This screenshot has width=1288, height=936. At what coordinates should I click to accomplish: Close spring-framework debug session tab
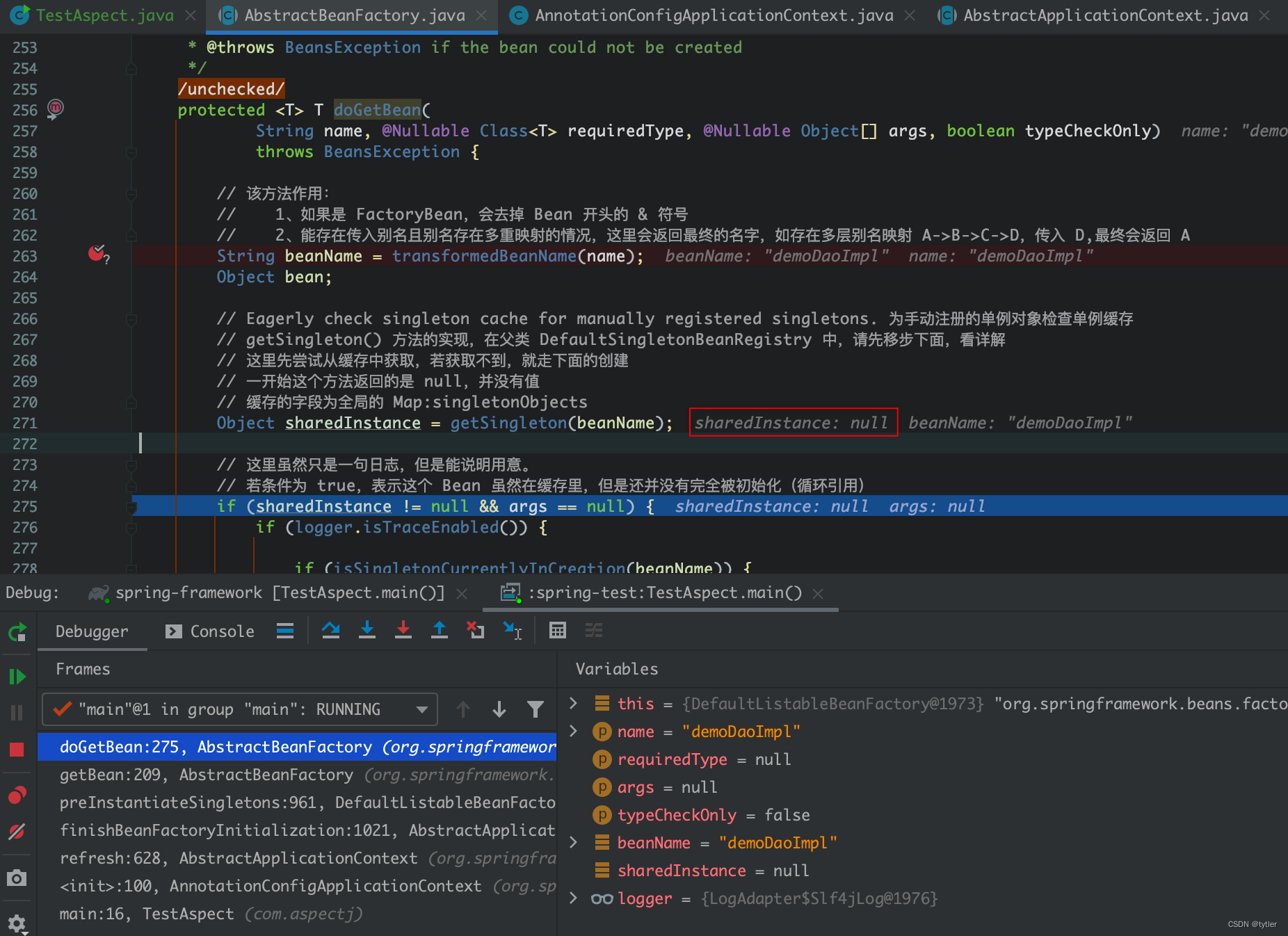pos(461,593)
